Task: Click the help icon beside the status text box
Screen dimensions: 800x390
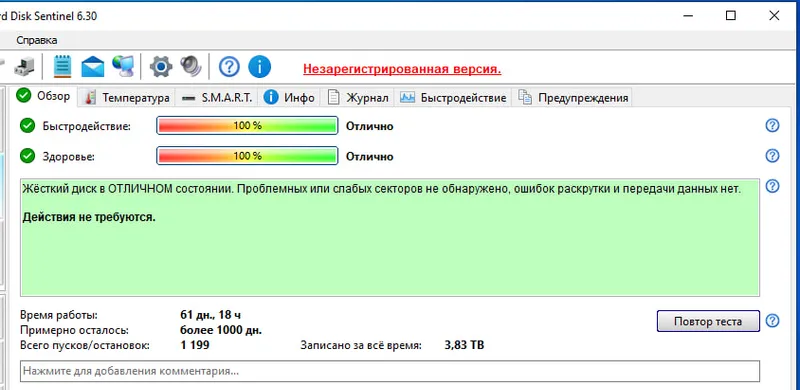Action: click(772, 186)
